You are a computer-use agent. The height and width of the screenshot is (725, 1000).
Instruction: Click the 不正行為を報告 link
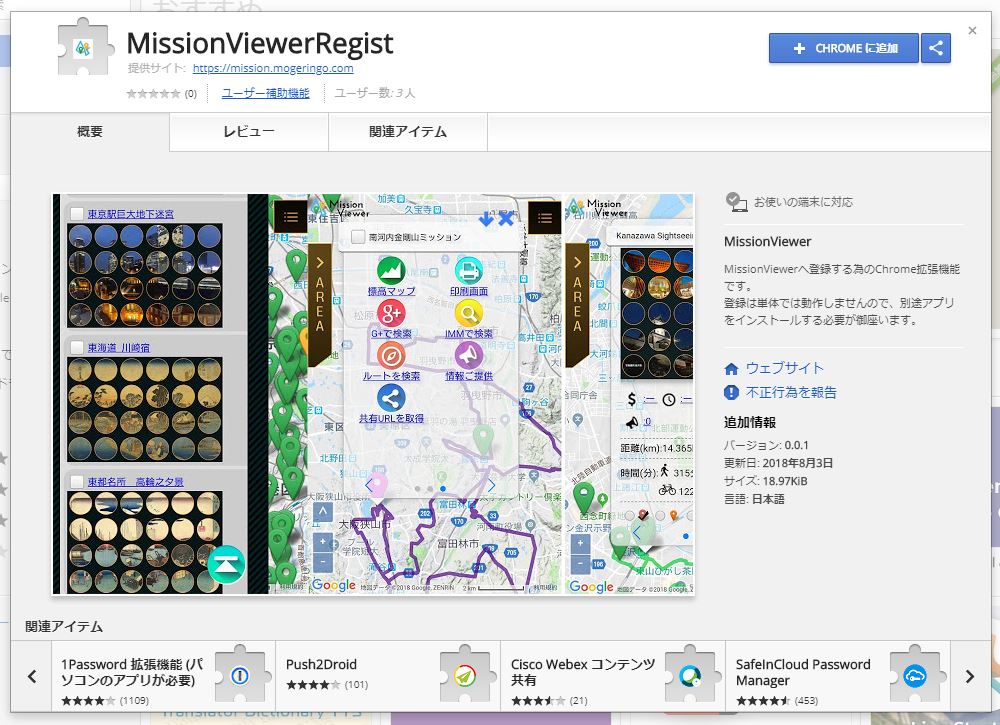(791, 392)
